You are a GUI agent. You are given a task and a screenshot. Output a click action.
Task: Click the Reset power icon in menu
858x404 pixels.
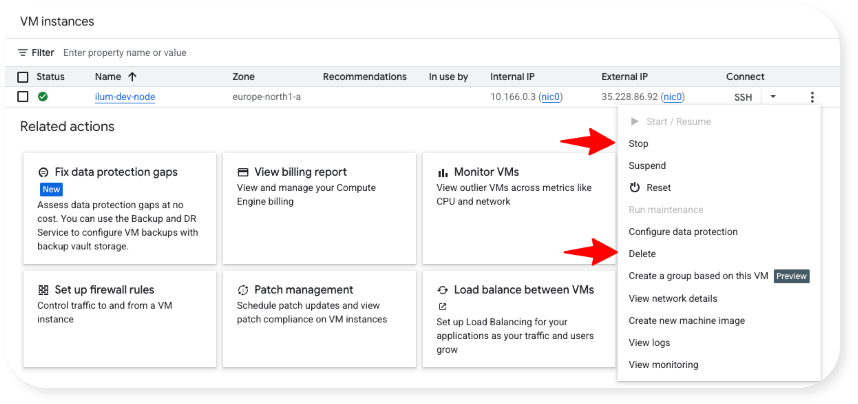click(x=634, y=188)
